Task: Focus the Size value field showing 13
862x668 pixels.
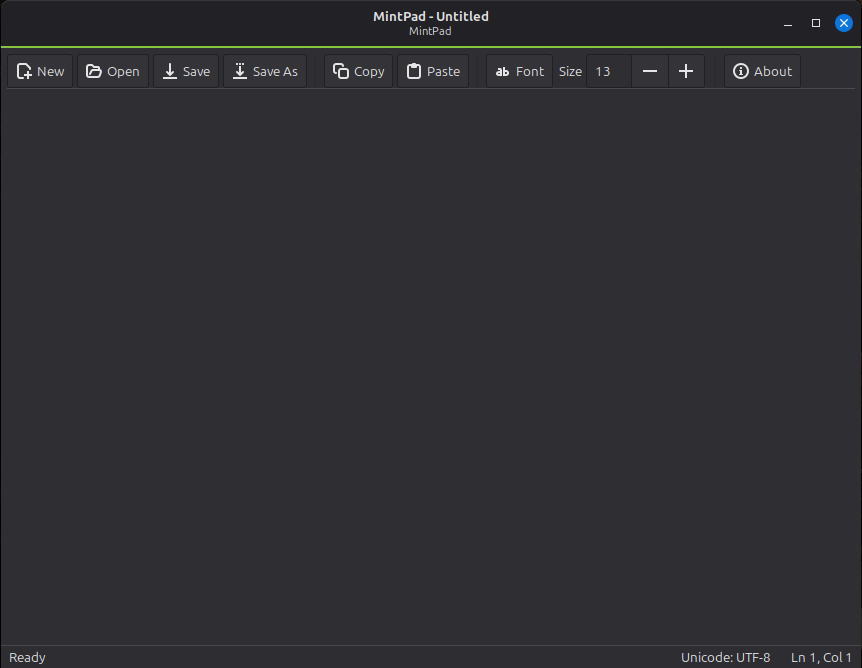Action: click(609, 71)
